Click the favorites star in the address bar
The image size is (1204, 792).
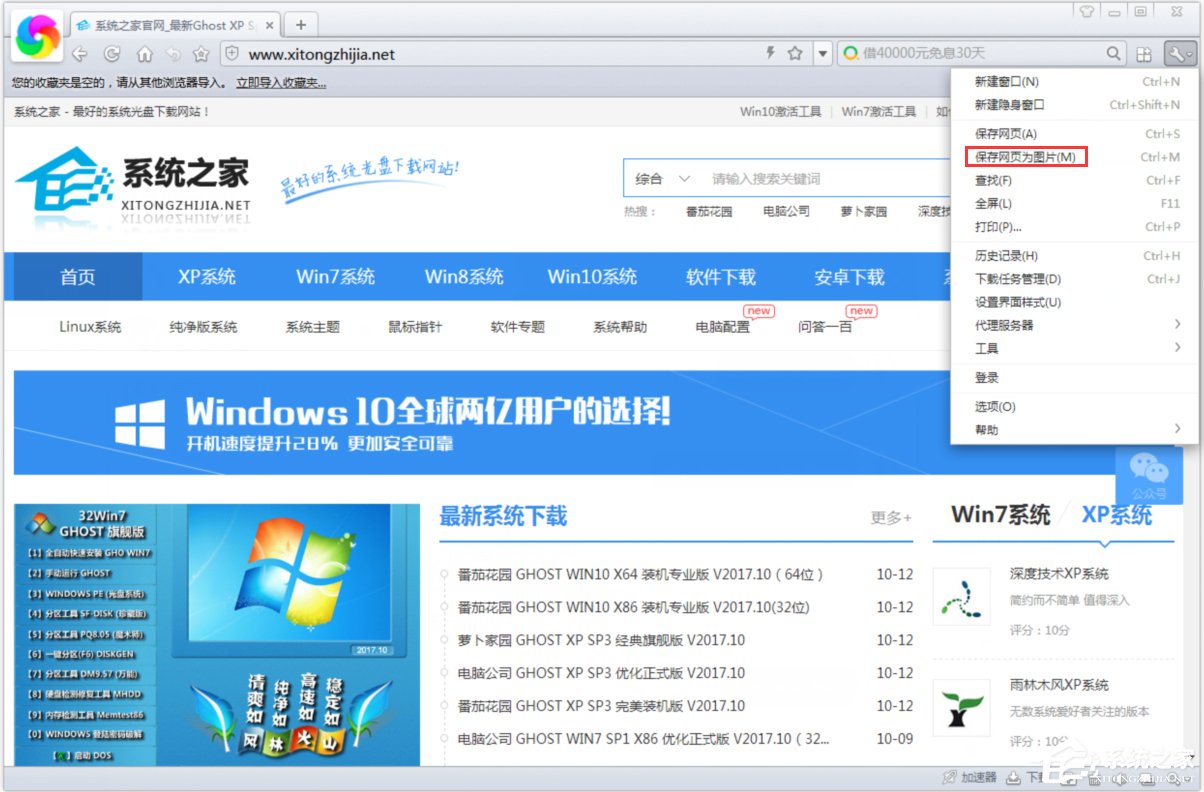click(x=794, y=54)
